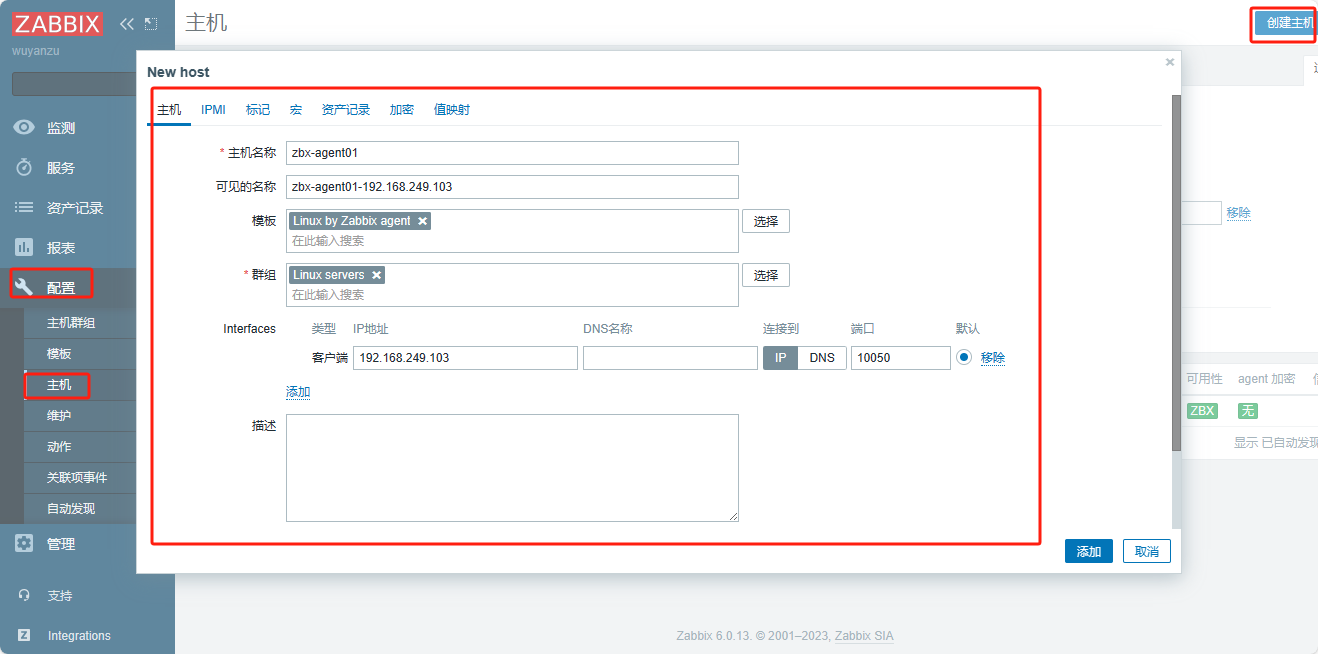Click 选择 button beside 群组
The width and height of the screenshot is (1318, 654).
[766, 275]
